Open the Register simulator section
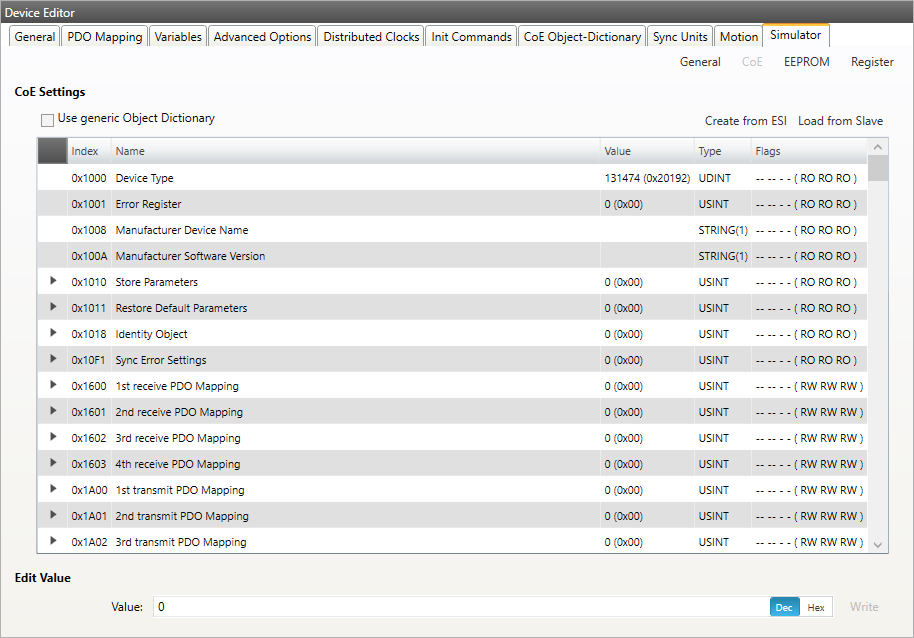This screenshot has width=914, height=638. [872, 62]
